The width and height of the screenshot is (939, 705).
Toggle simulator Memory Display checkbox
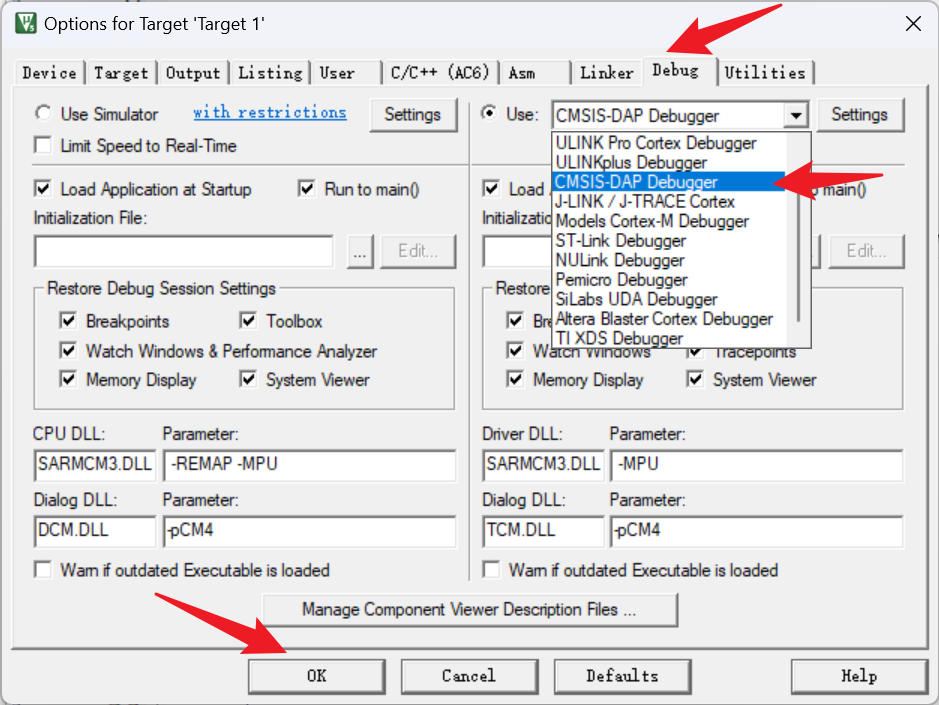(68, 379)
